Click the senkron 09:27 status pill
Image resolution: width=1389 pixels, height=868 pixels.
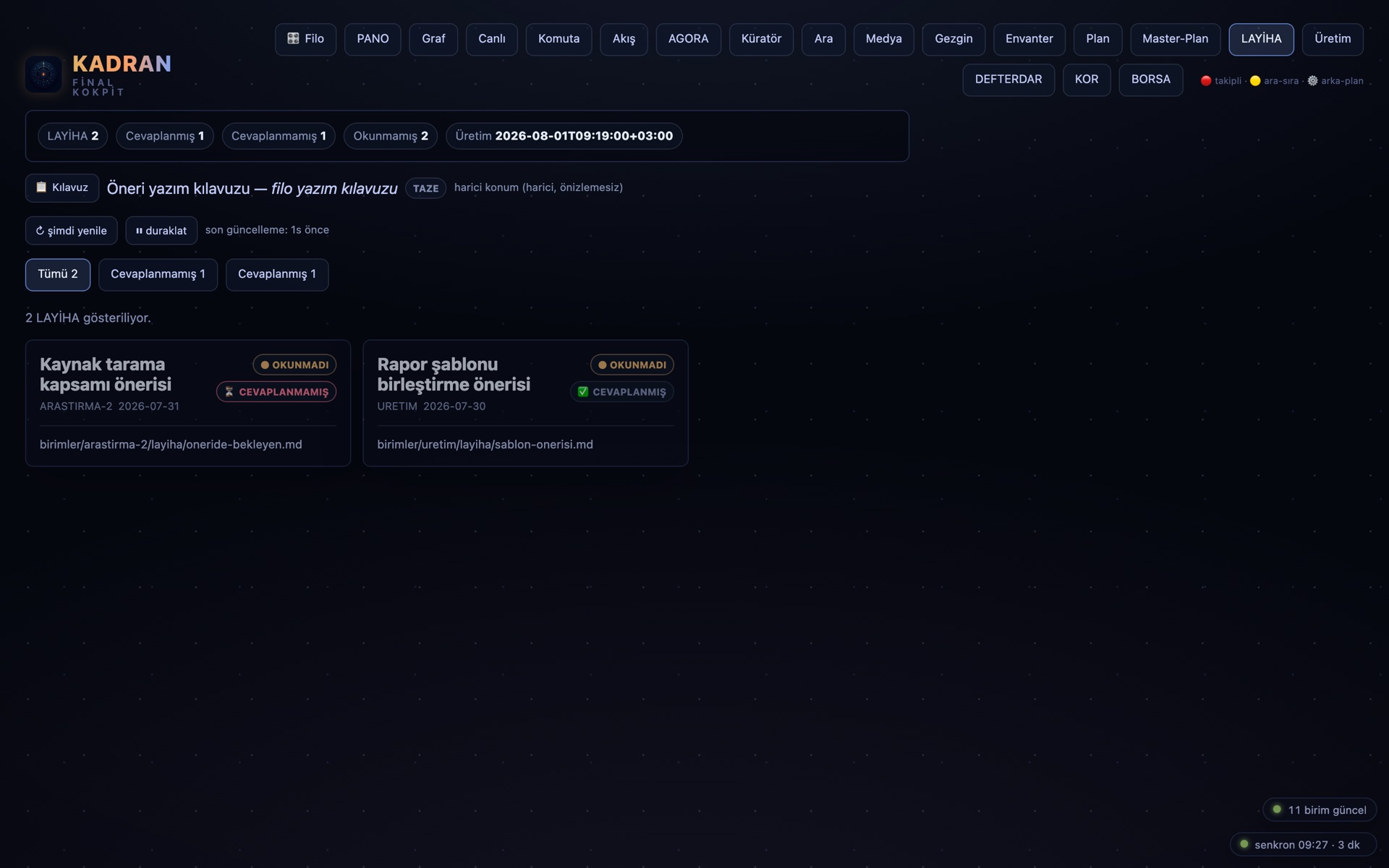1303,845
